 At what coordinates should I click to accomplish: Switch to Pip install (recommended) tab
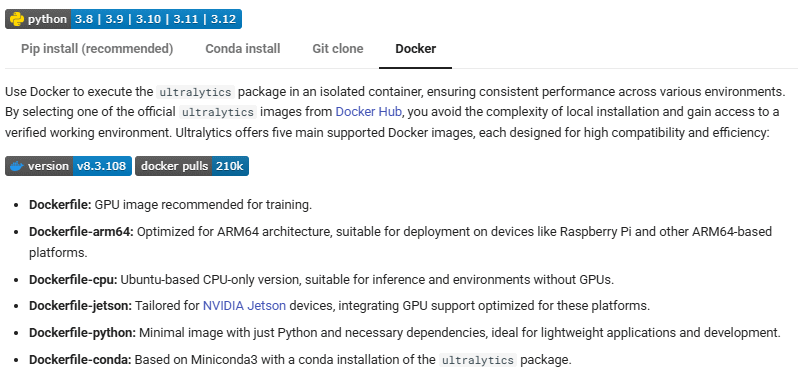[97, 49]
